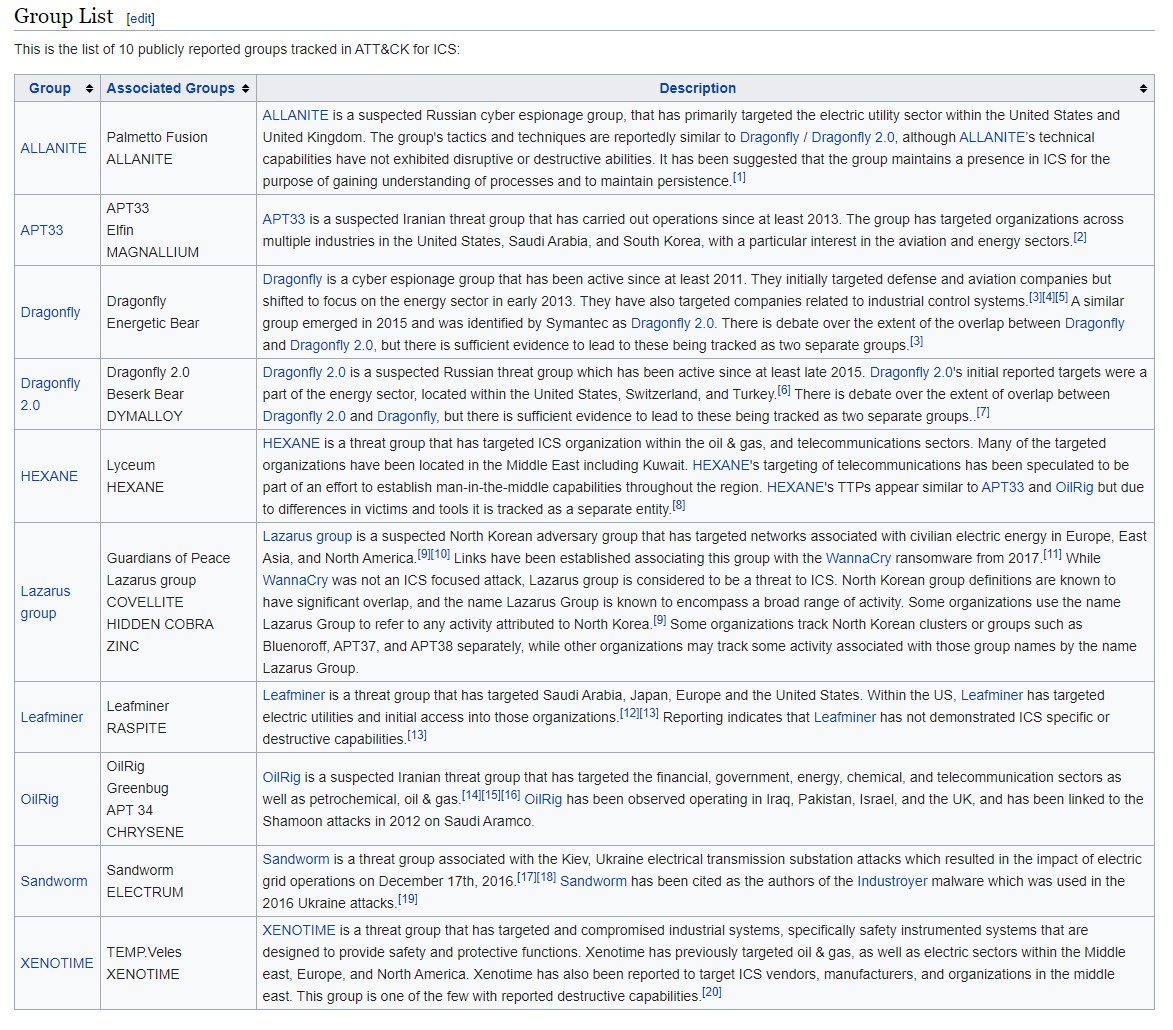Select 'HIDDEN COBRA' associated group text
1173x1030 pixels.
click(160, 625)
